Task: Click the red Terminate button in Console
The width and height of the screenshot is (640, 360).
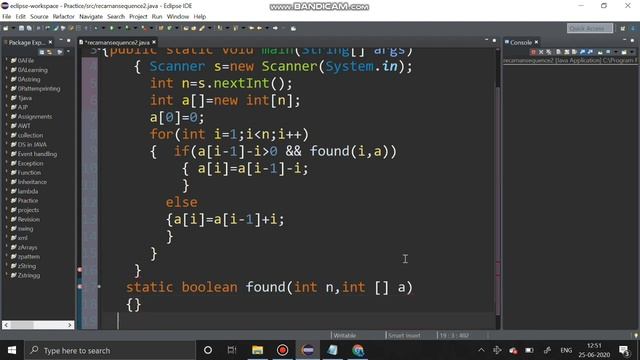Action: click(x=533, y=52)
